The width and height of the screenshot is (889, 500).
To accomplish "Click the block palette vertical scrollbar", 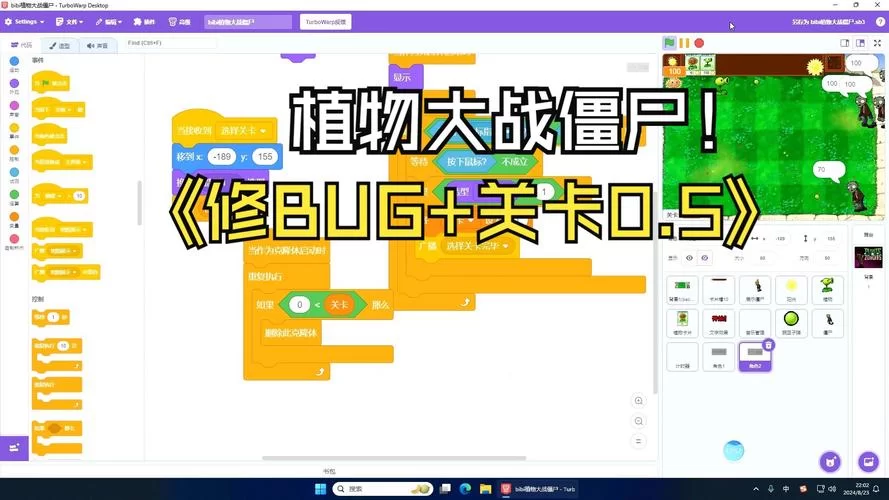I will (x=139, y=203).
